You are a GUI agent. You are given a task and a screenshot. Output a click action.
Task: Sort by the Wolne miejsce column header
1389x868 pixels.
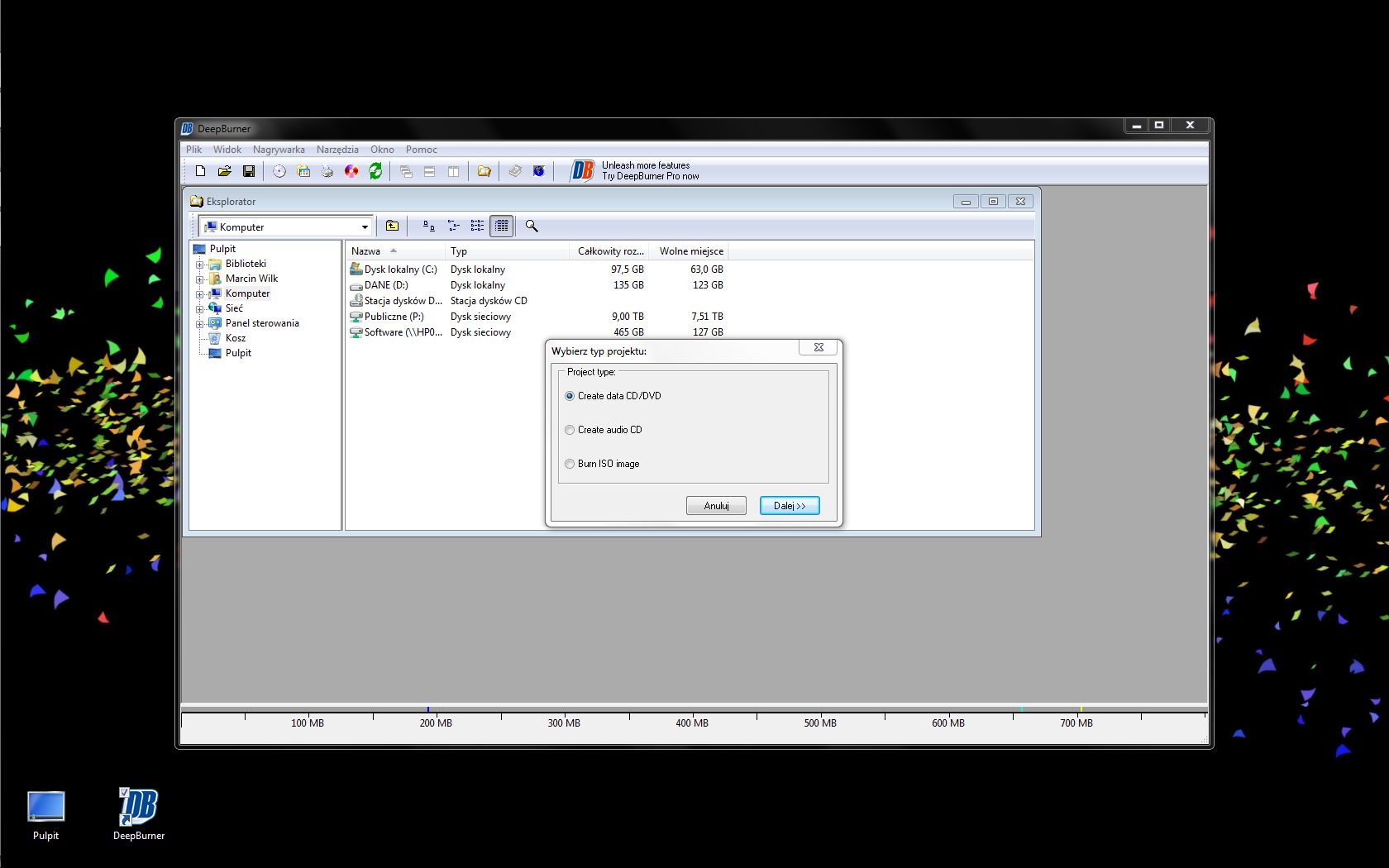click(688, 250)
